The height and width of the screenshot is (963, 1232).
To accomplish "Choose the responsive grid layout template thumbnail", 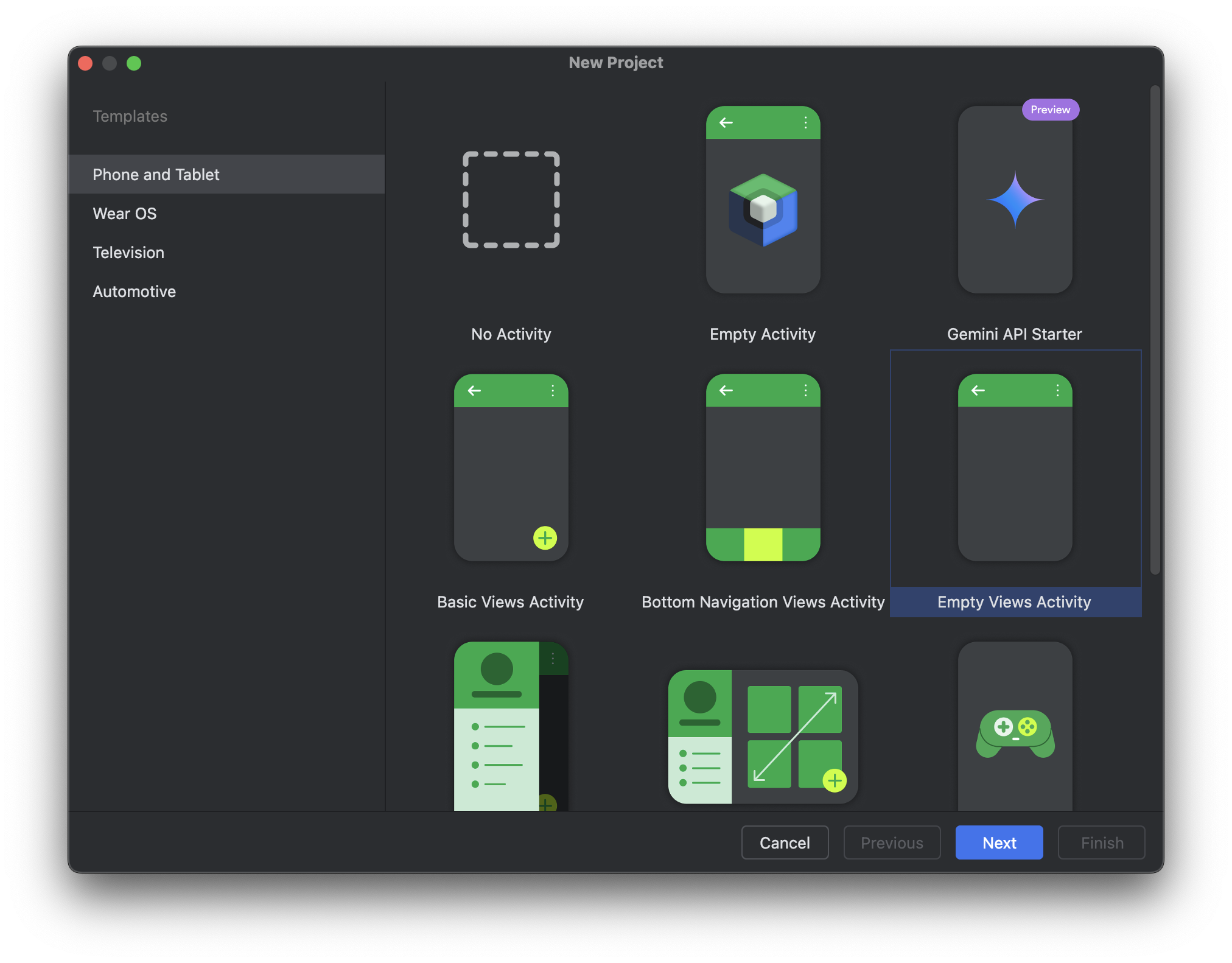I will 763,737.
